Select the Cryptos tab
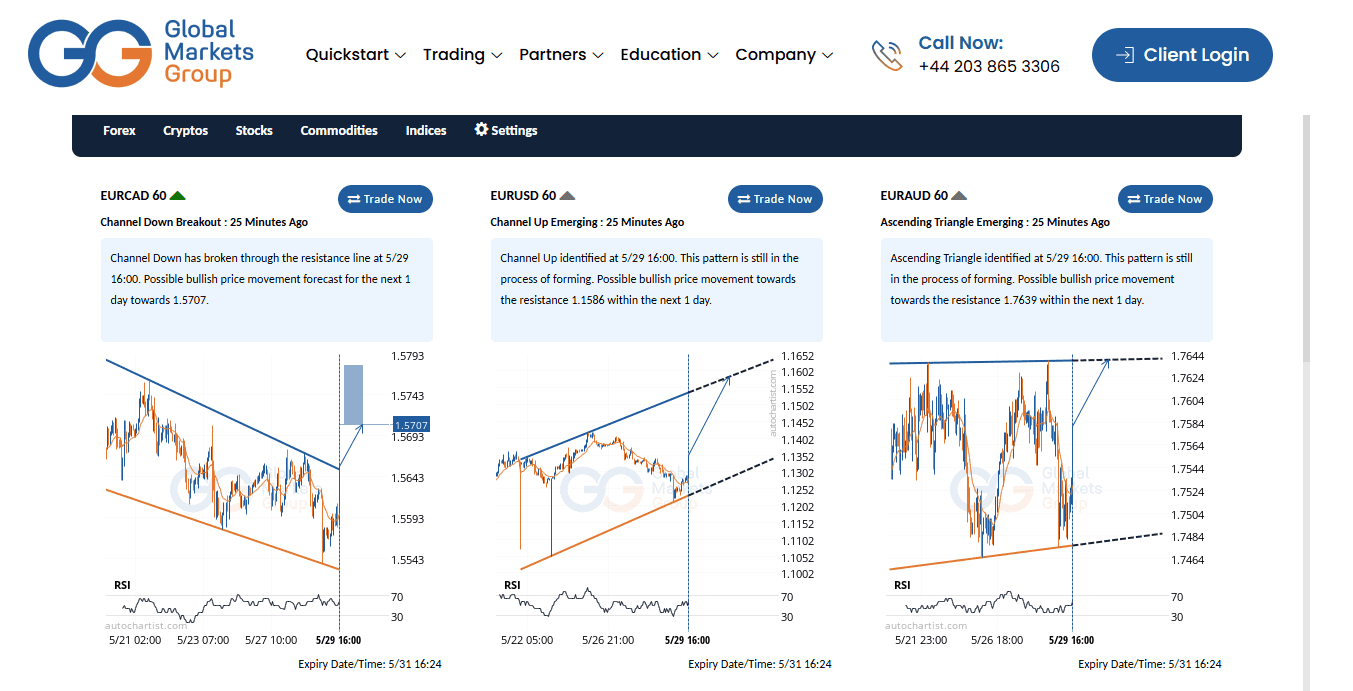Screen dimensions: 1353x691 click(186, 130)
